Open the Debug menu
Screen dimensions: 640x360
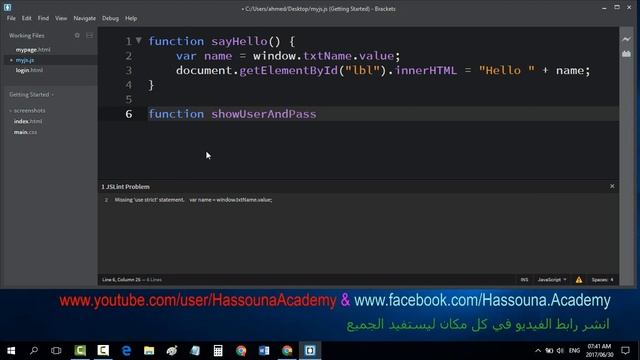pos(110,18)
